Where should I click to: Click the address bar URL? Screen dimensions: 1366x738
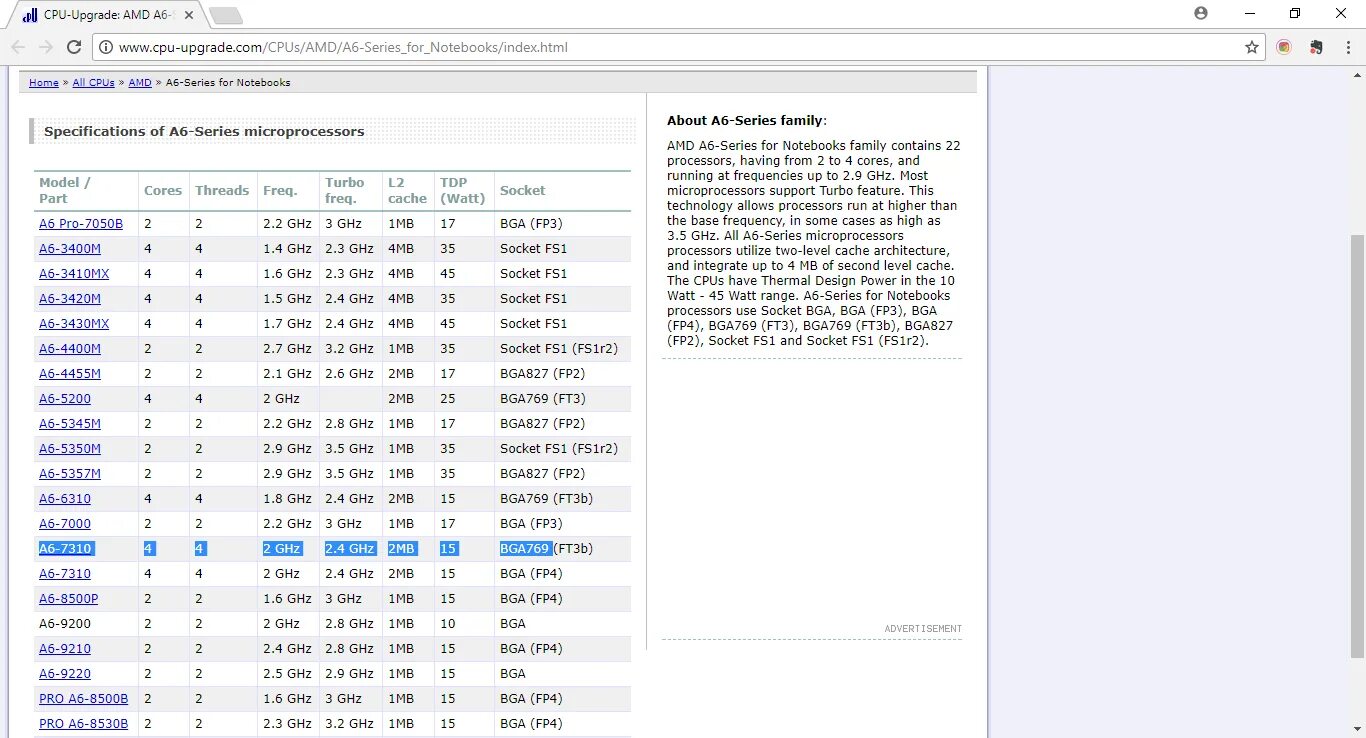[x=343, y=47]
